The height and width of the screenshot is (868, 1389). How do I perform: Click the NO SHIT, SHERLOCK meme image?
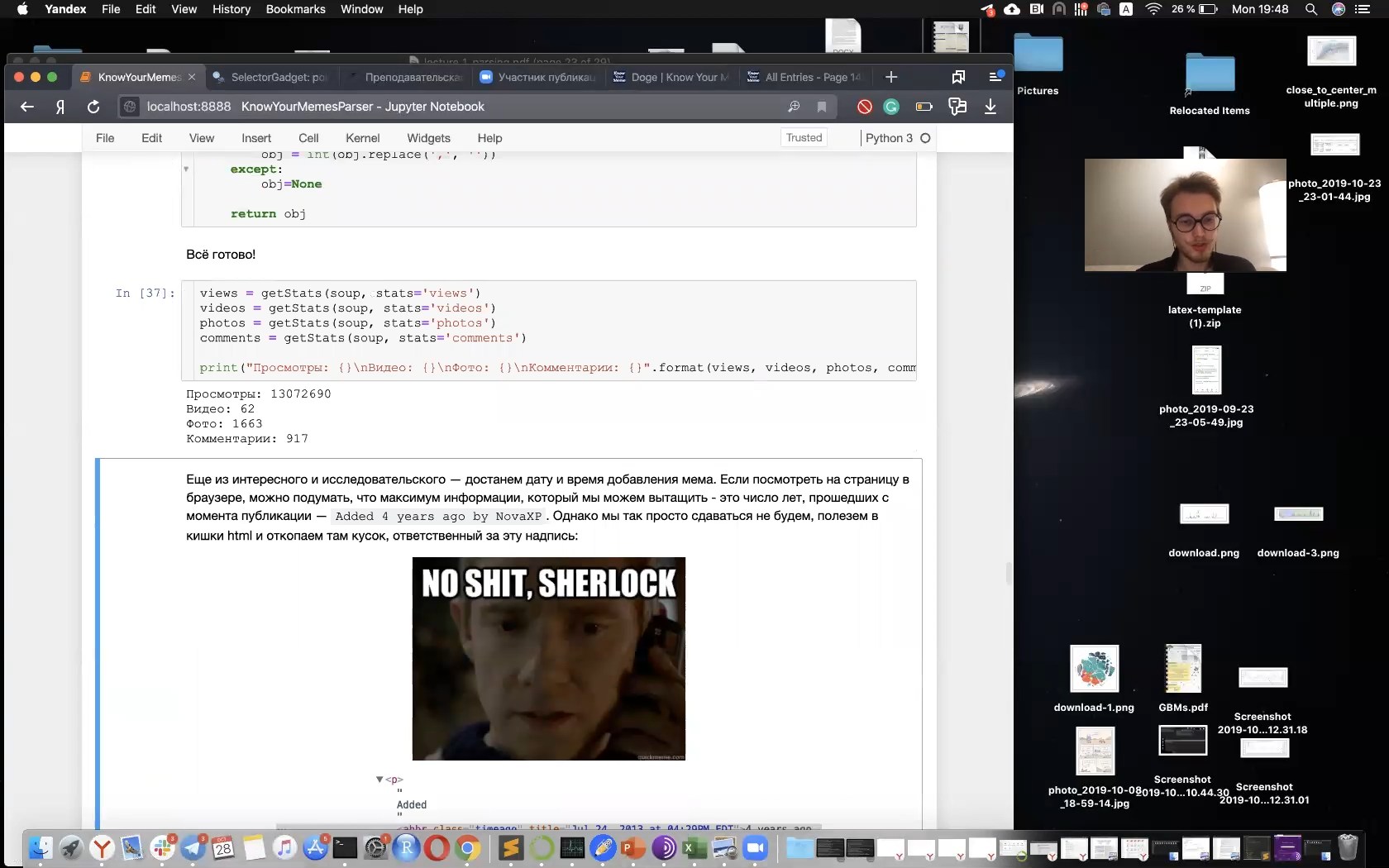tap(549, 659)
